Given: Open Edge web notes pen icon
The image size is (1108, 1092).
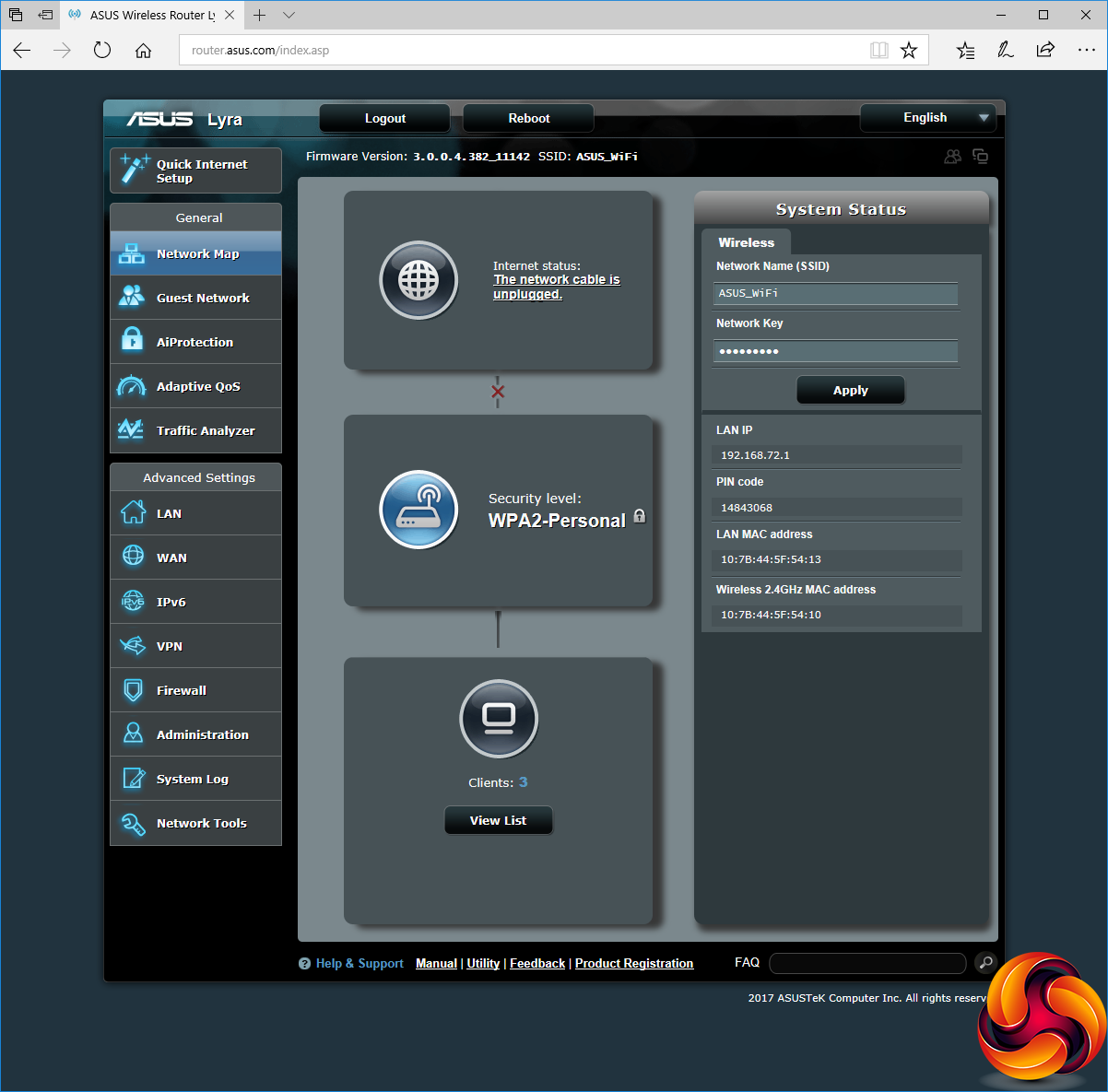Looking at the screenshot, I should click(1006, 50).
